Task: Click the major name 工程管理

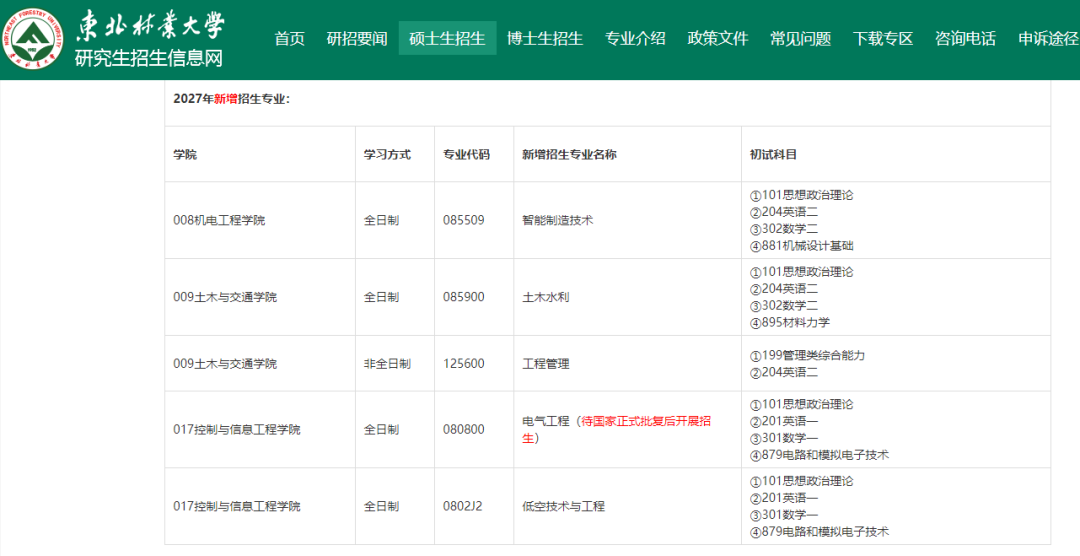Action: point(546,364)
